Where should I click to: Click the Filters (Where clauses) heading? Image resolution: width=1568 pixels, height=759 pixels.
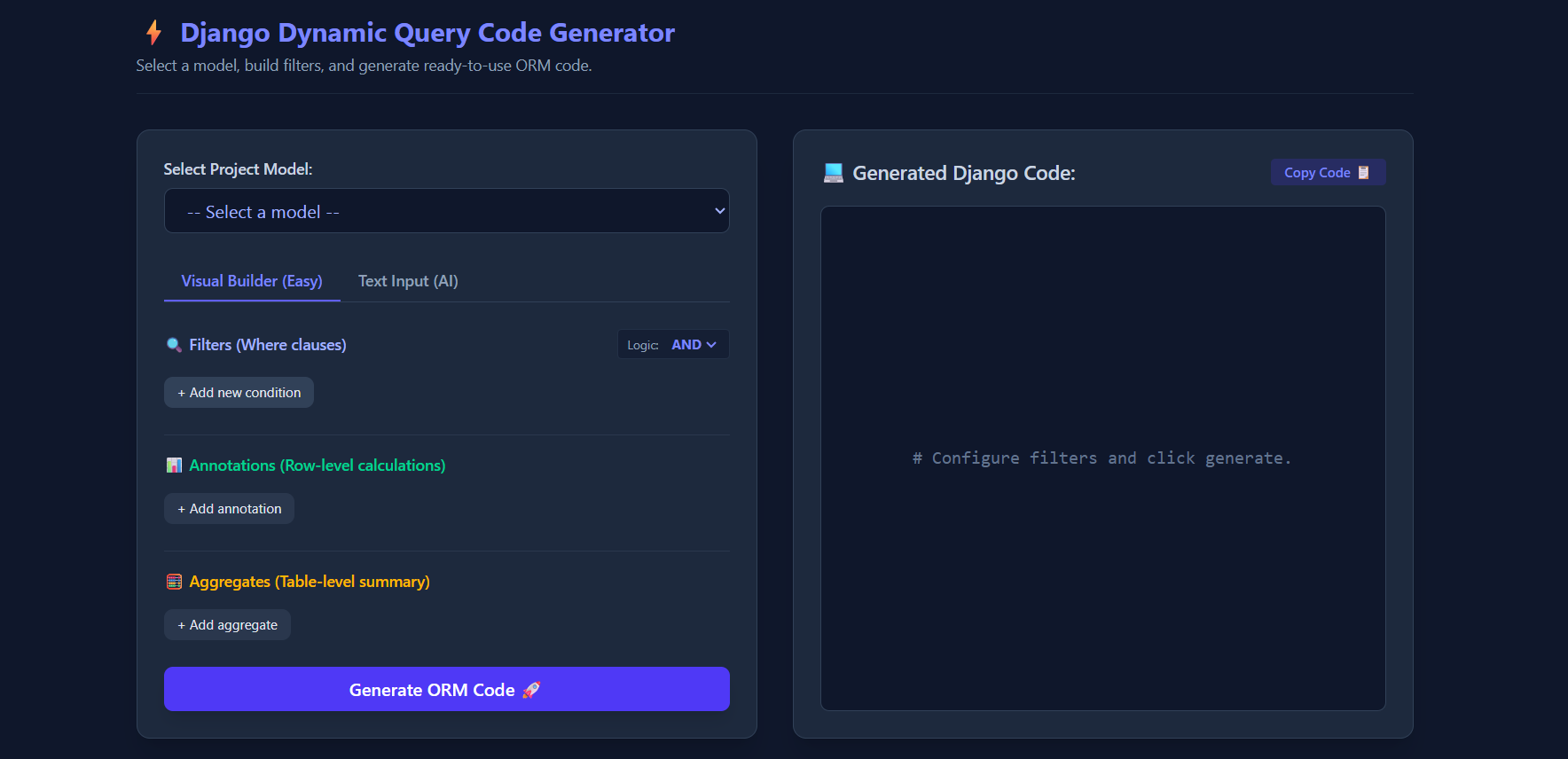pos(268,345)
